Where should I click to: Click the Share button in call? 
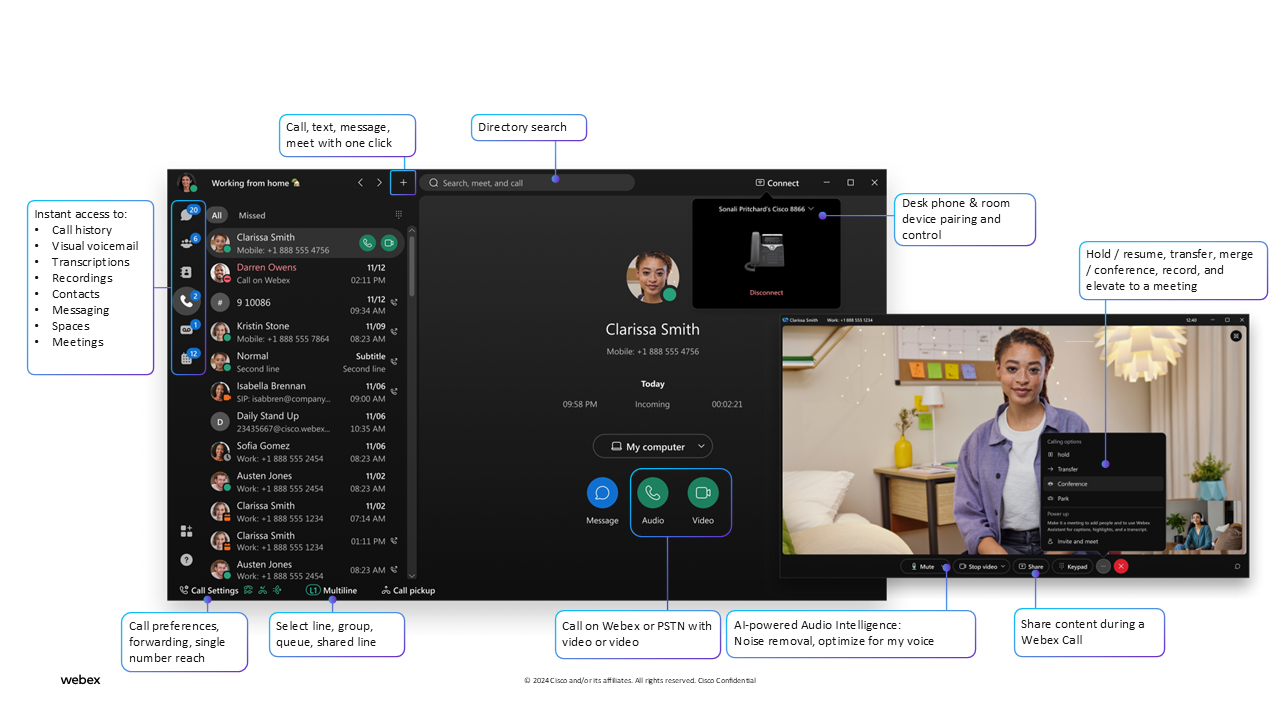pyautogui.click(x=1030, y=566)
